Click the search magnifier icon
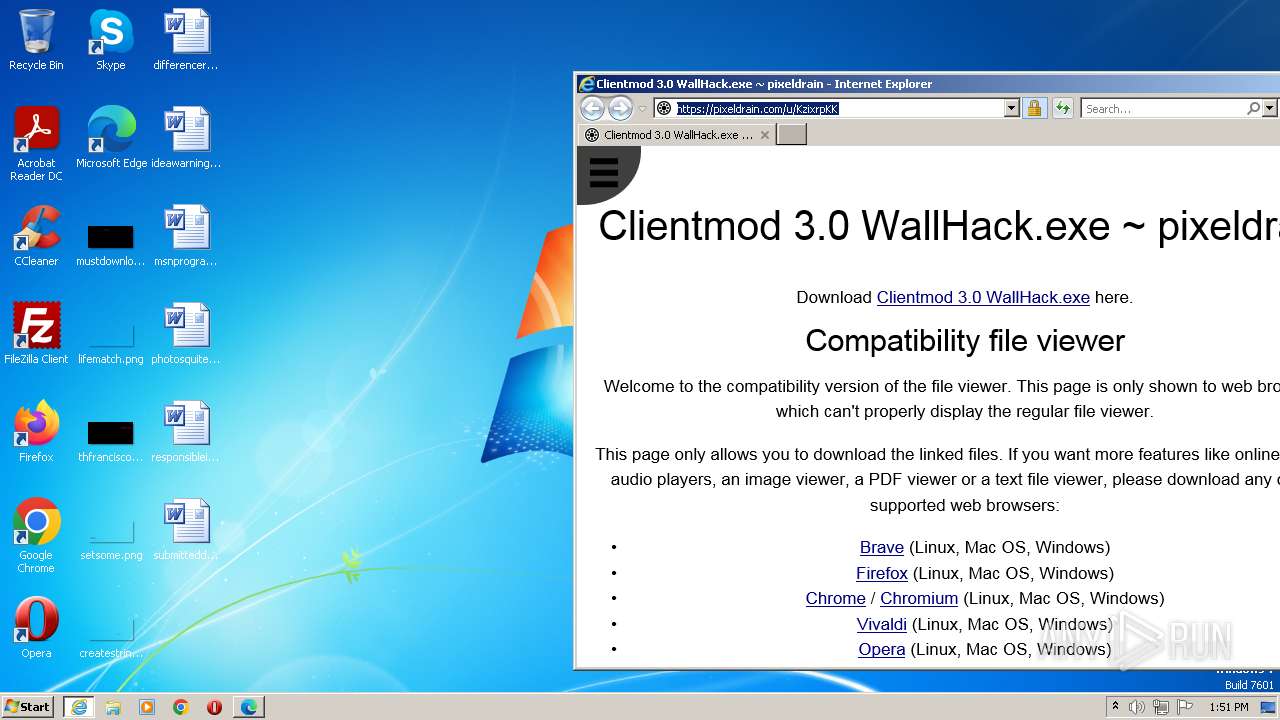Image resolution: width=1280 pixels, height=720 pixels. tap(1253, 108)
